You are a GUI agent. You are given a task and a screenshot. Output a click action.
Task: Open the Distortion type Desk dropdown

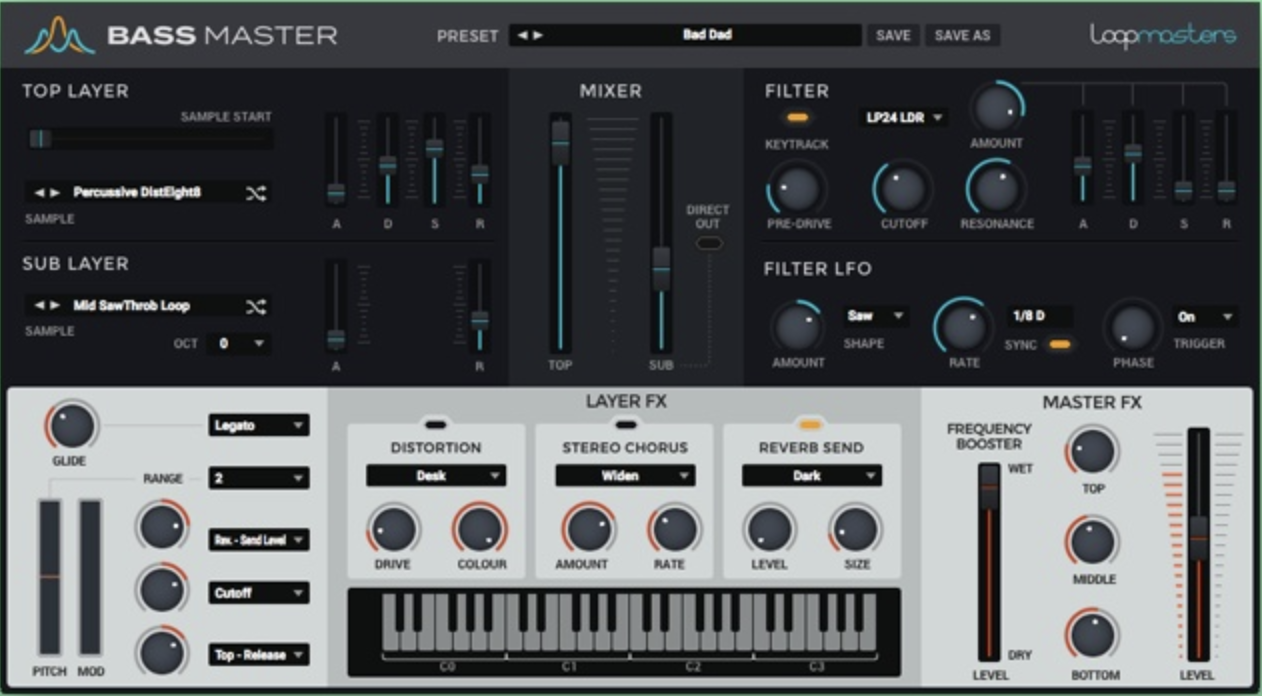click(436, 476)
